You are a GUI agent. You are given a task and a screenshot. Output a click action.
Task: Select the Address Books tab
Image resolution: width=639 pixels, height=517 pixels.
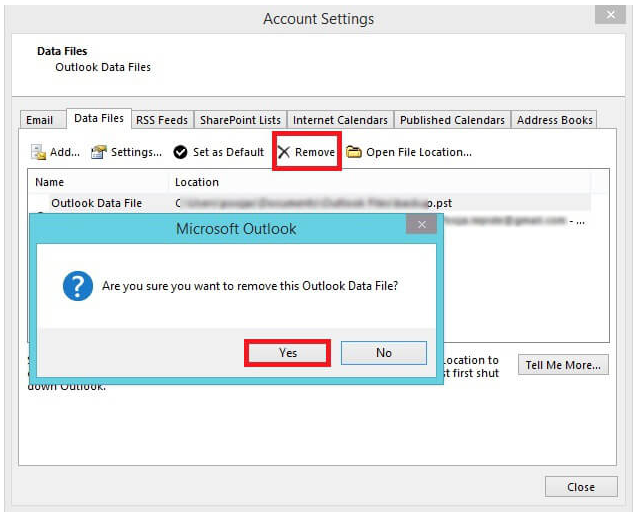click(x=555, y=120)
